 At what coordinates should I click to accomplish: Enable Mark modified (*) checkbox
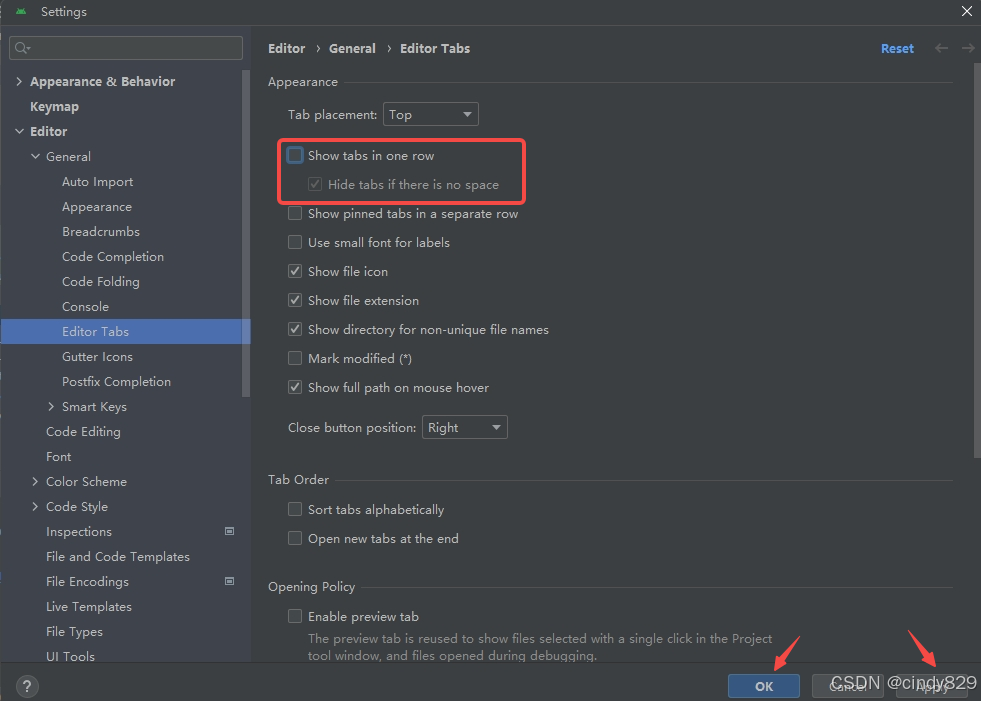[x=295, y=358]
